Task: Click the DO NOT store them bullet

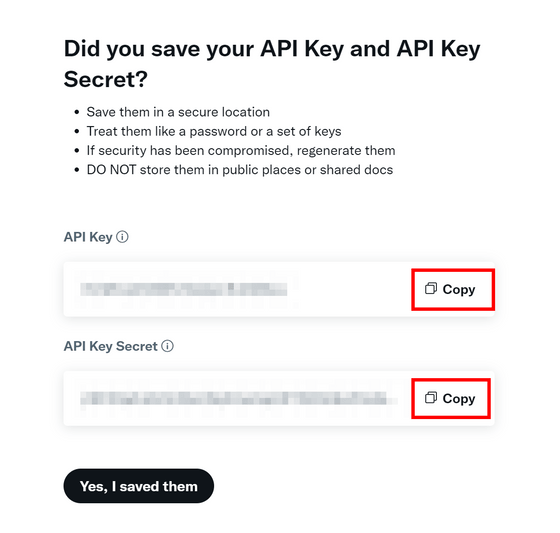Action: [240, 170]
